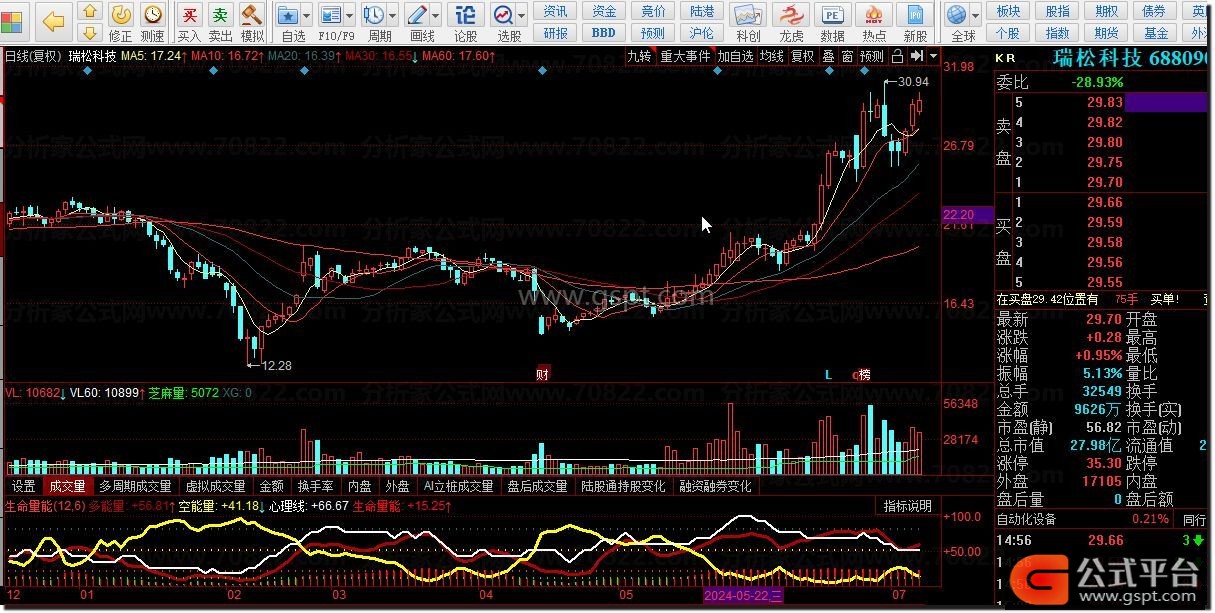This screenshot has width=1215, height=613.
Task: Toggle 均线 moving averages display
Action: [771, 56]
